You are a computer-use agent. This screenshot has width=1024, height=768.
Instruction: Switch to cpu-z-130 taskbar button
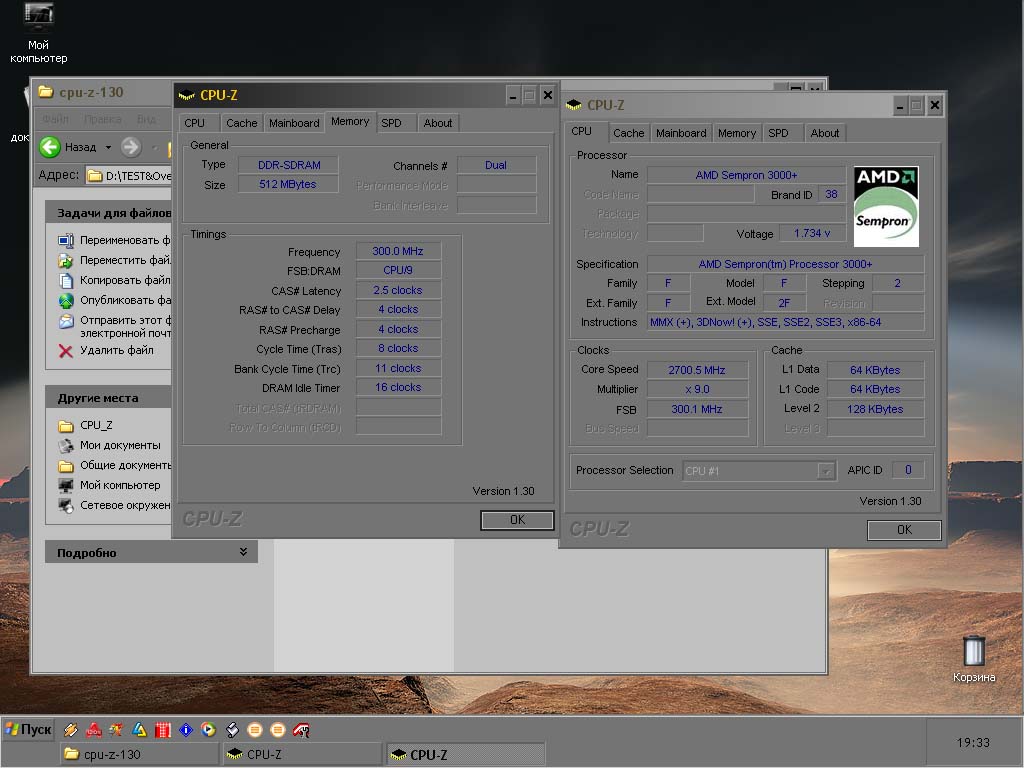pos(140,754)
